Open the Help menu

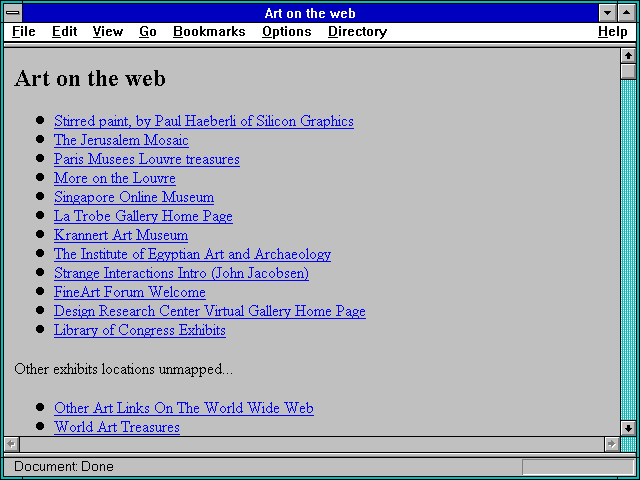(x=613, y=31)
